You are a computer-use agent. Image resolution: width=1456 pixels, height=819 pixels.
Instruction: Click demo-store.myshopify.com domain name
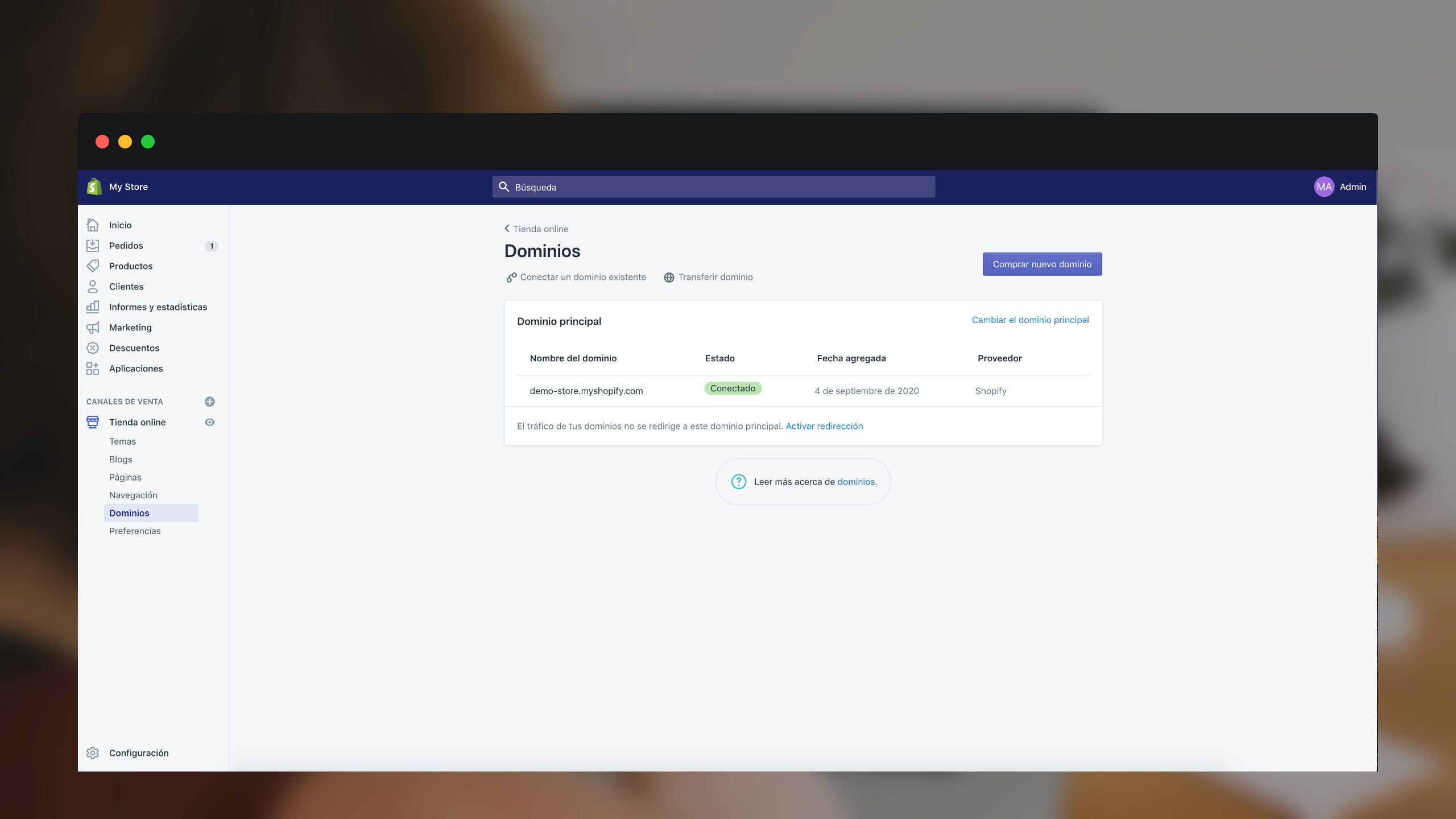(x=586, y=391)
